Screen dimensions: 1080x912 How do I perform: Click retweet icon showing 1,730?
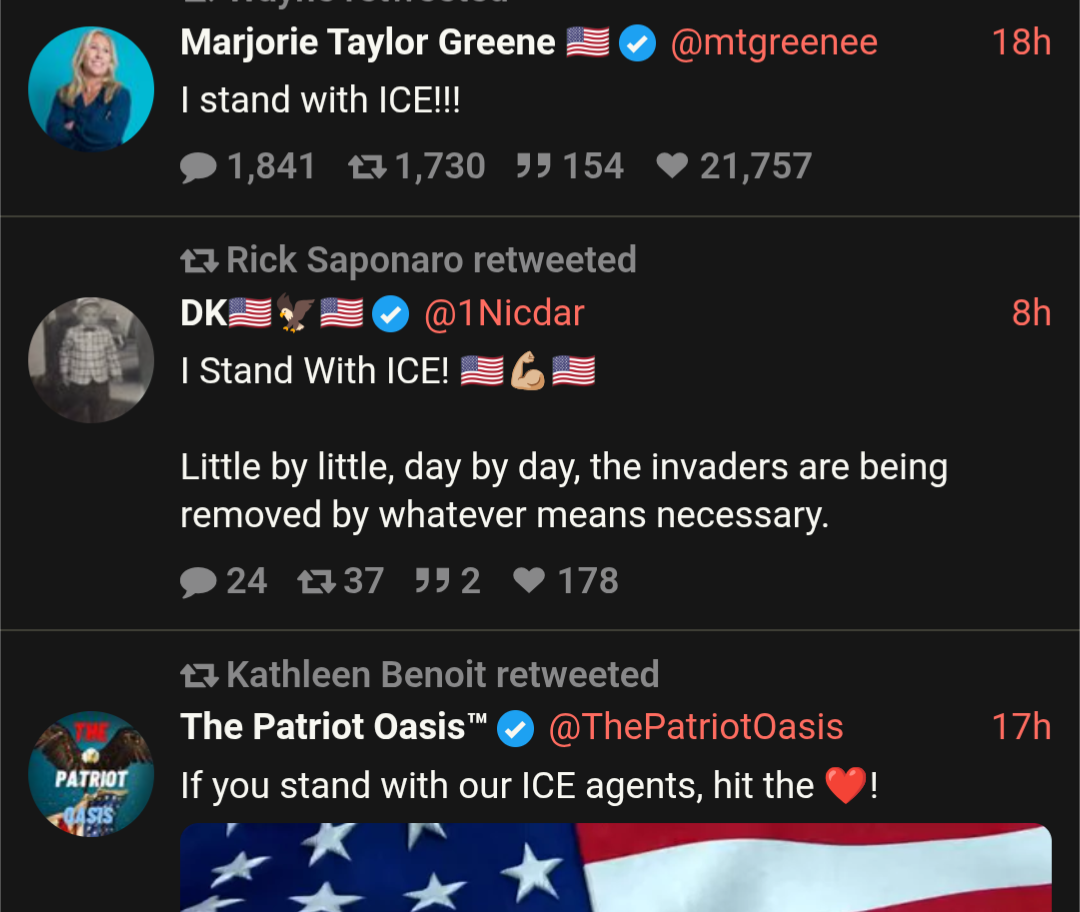pos(367,167)
